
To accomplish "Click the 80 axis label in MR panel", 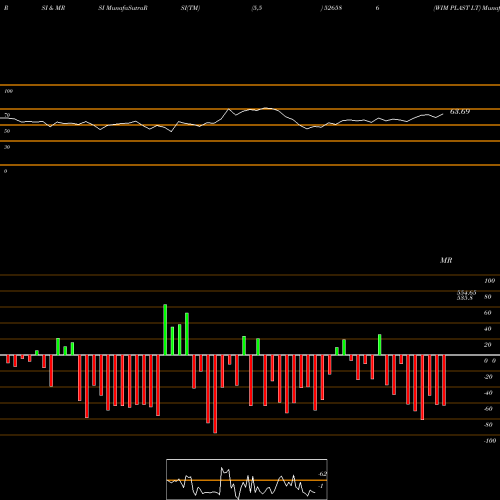I will (487, 297).
